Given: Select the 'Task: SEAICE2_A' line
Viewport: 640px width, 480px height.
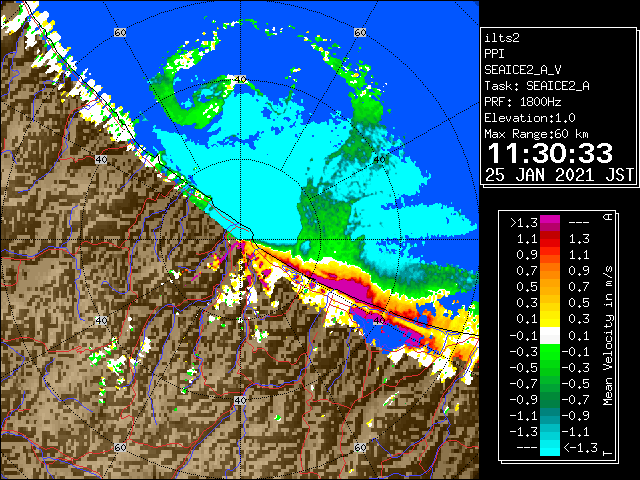Looking at the screenshot, I should coord(537,86).
